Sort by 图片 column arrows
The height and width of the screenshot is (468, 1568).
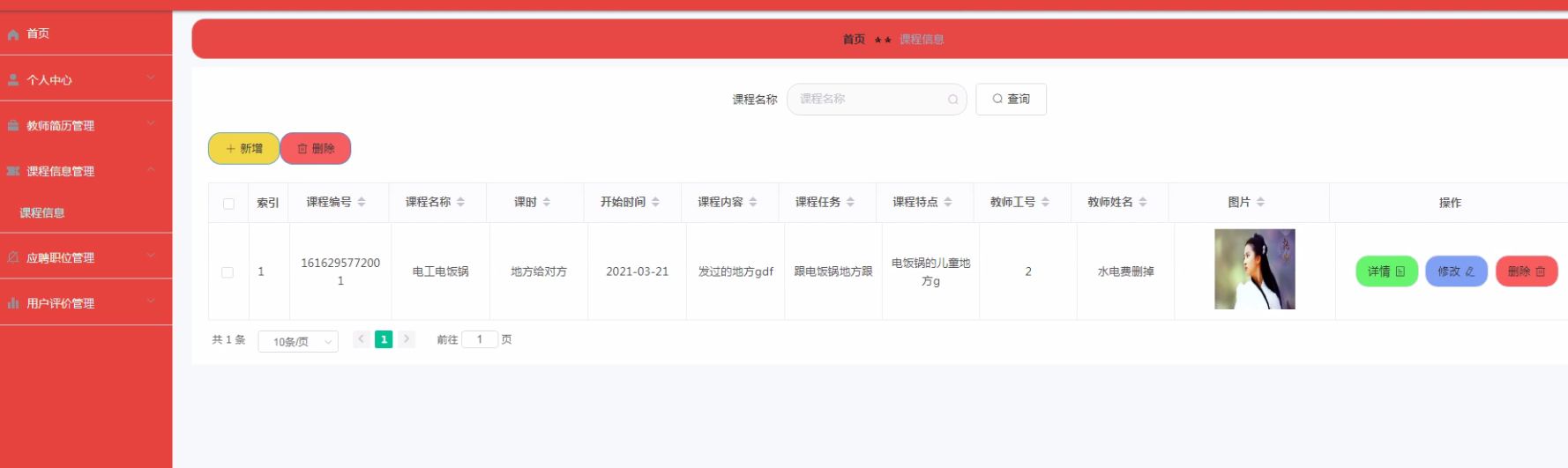pos(1260,202)
